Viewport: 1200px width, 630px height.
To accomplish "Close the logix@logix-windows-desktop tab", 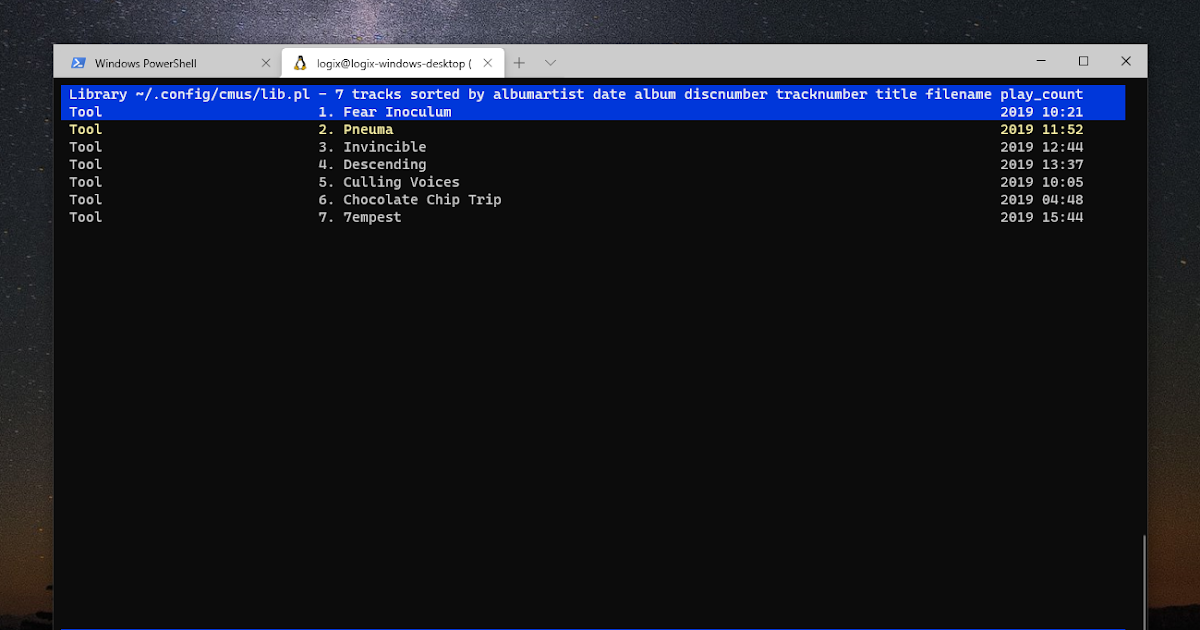I will [487, 62].
